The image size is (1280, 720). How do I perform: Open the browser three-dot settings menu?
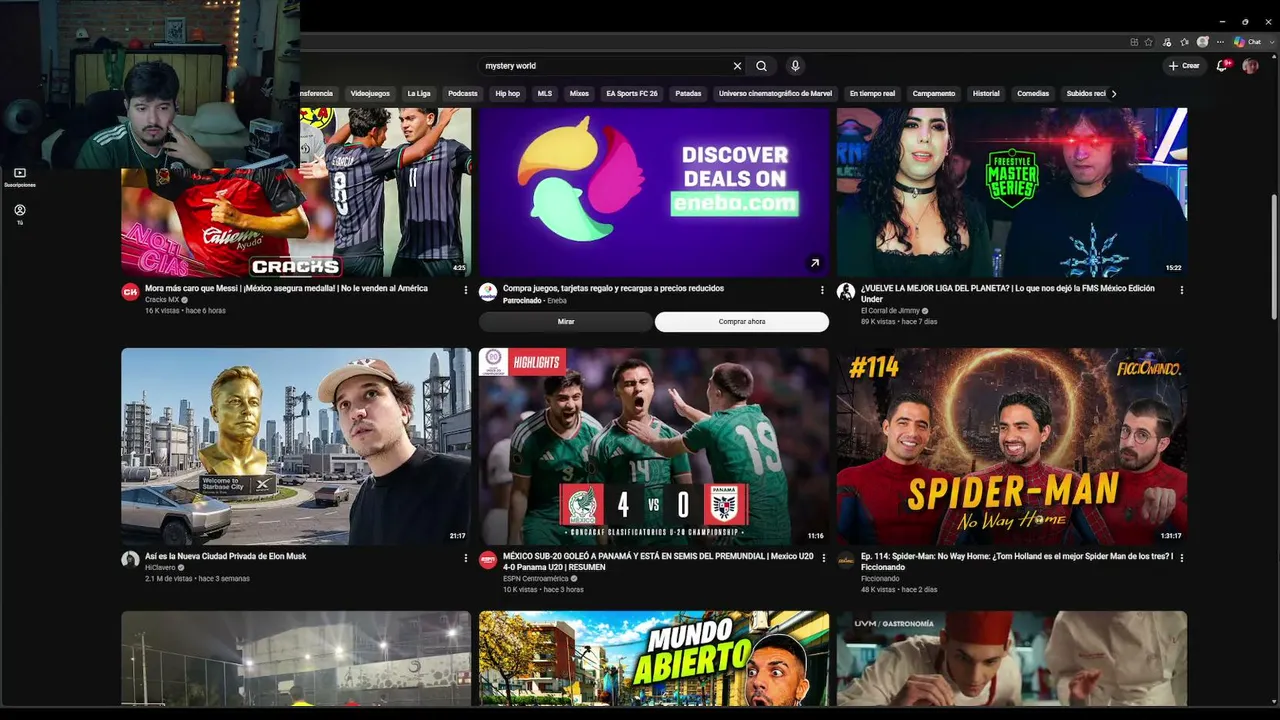1219,42
